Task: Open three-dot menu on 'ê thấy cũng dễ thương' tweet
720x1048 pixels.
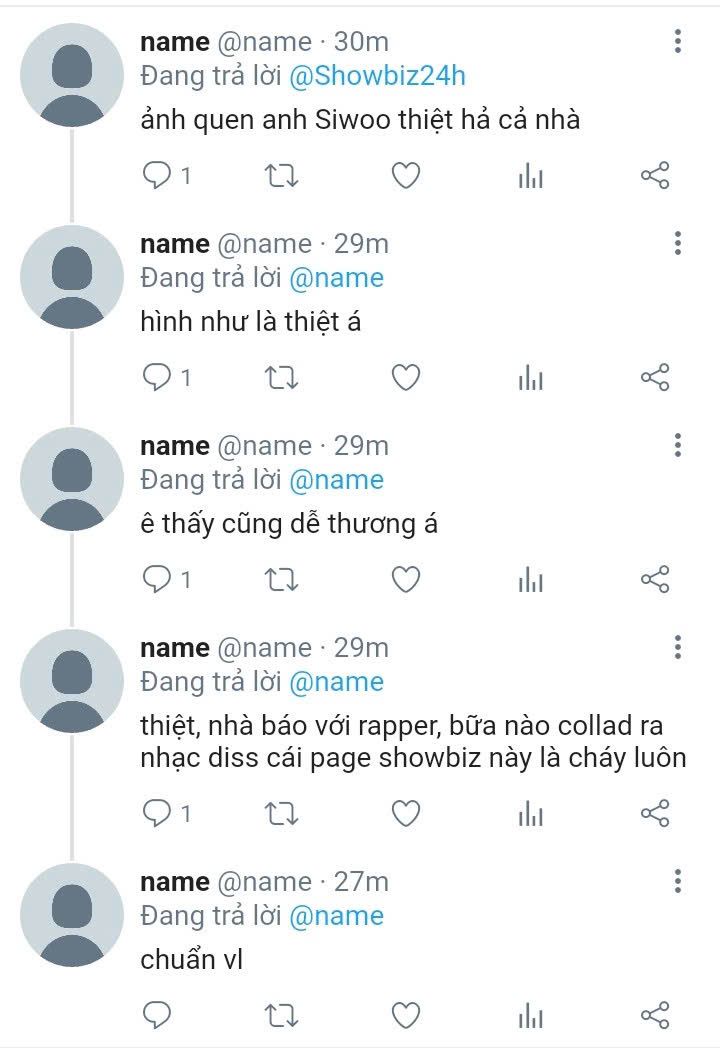Action: pyautogui.click(x=678, y=446)
